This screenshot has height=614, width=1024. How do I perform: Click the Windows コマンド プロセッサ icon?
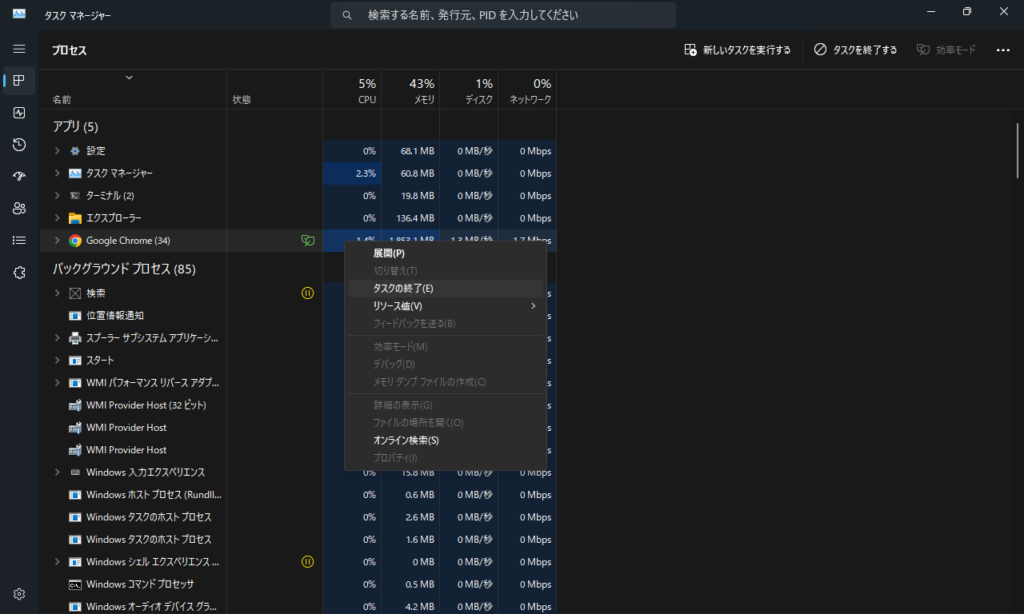point(75,584)
